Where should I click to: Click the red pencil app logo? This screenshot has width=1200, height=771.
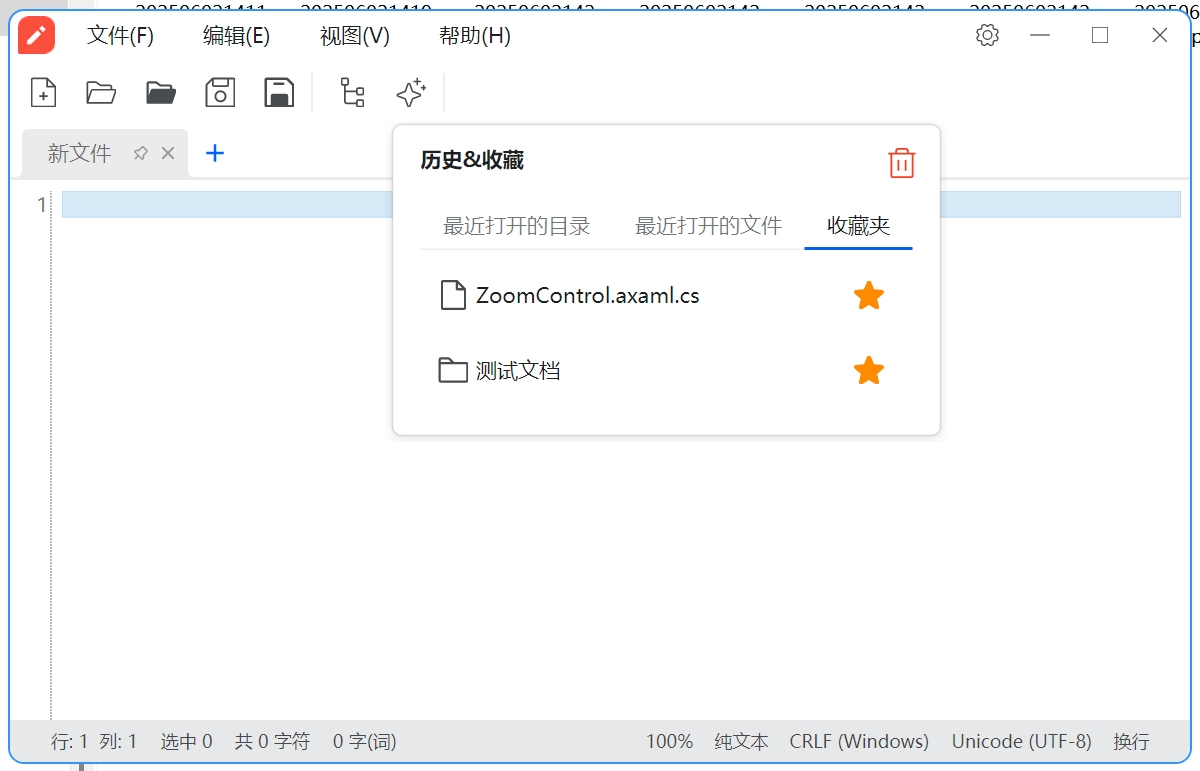[x=37, y=36]
